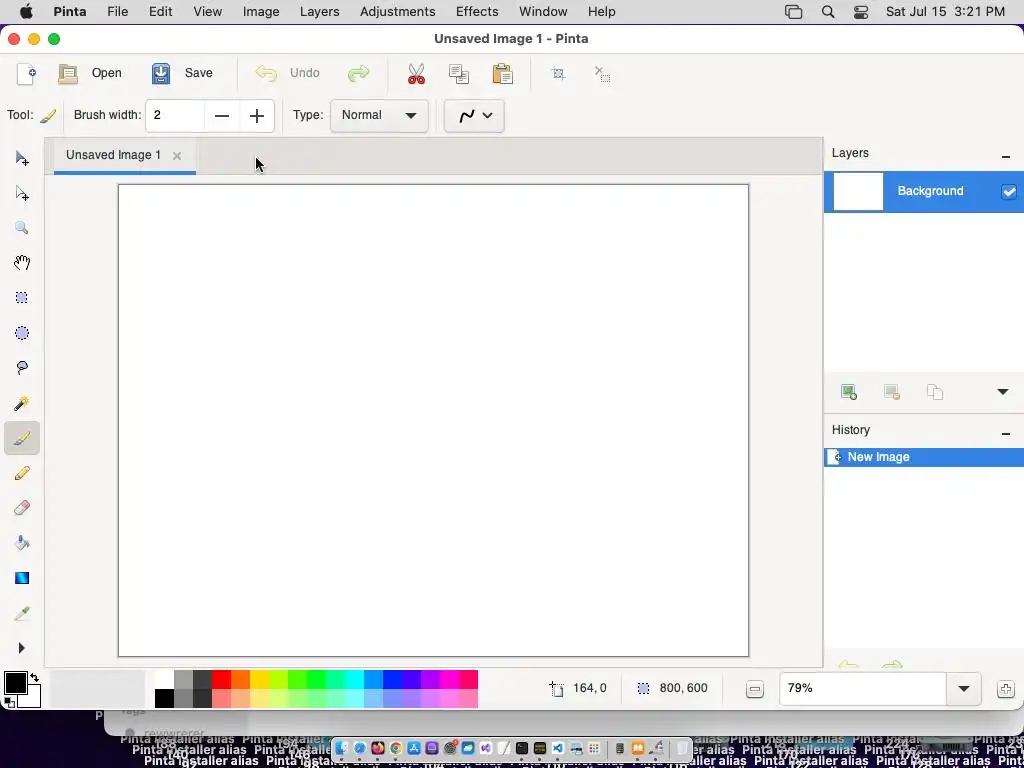The image size is (1024, 768).
Task: Click the Paste clipboard icon
Action: pos(502,74)
